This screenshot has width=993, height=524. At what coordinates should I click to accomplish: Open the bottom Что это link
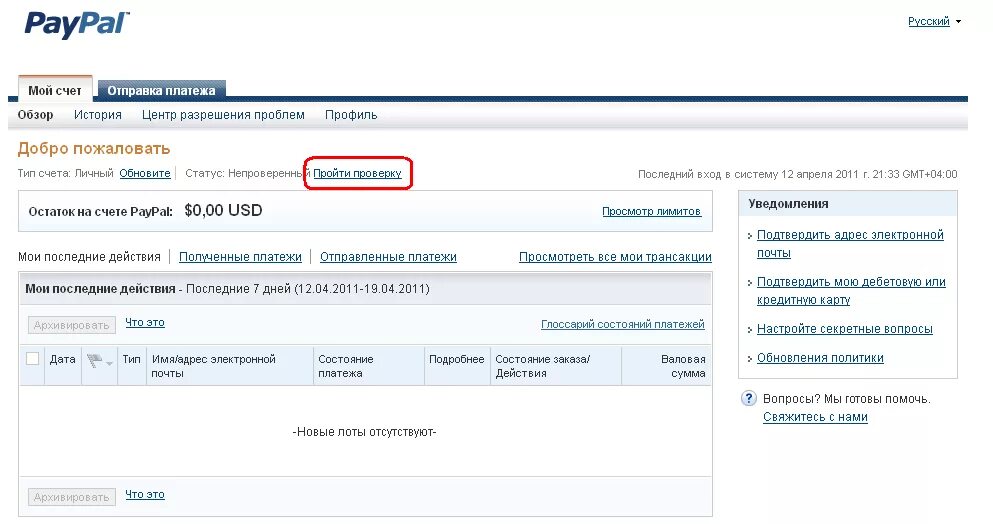coord(144,494)
